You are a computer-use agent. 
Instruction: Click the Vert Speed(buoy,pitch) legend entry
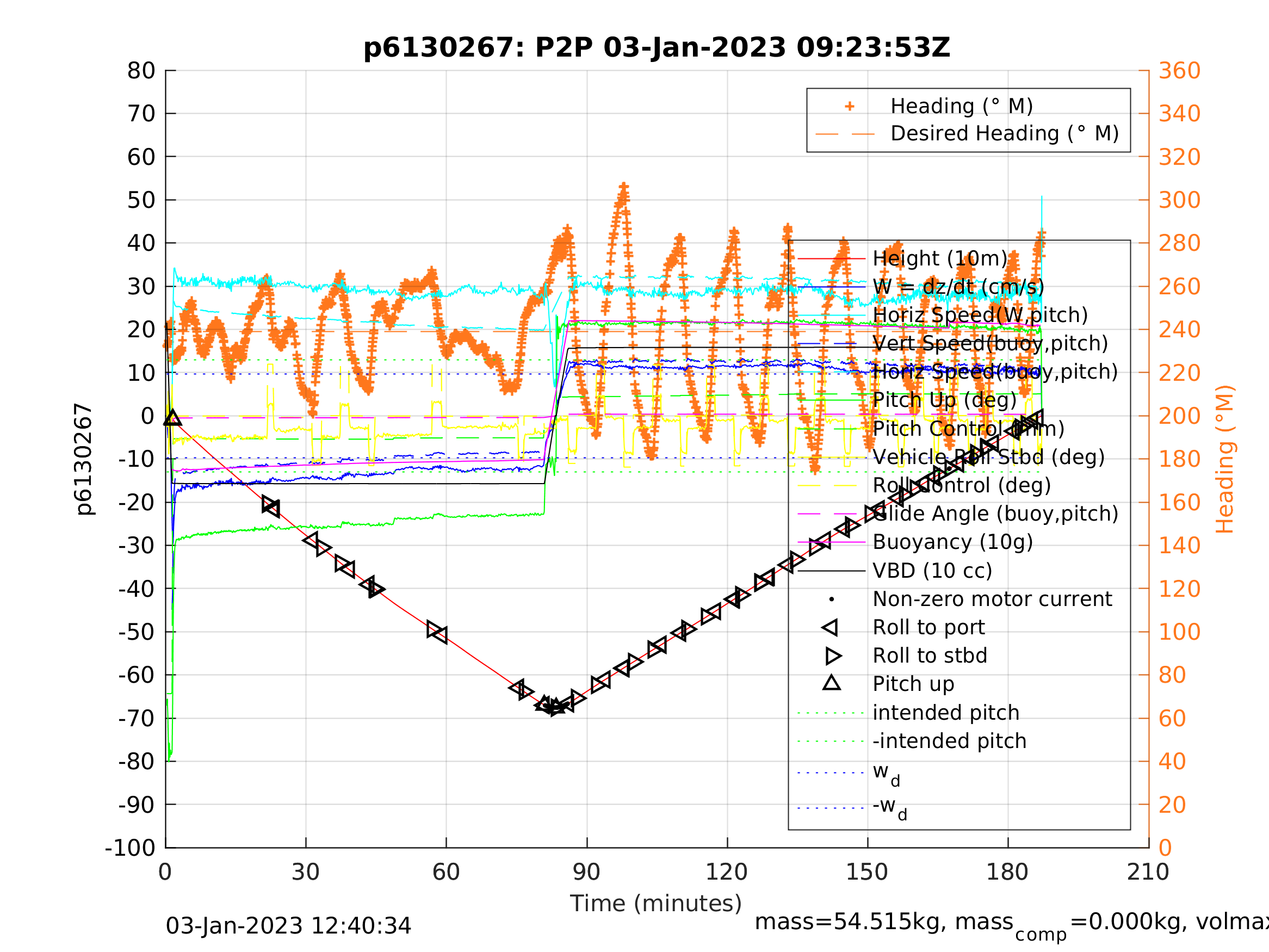click(990, 343)
